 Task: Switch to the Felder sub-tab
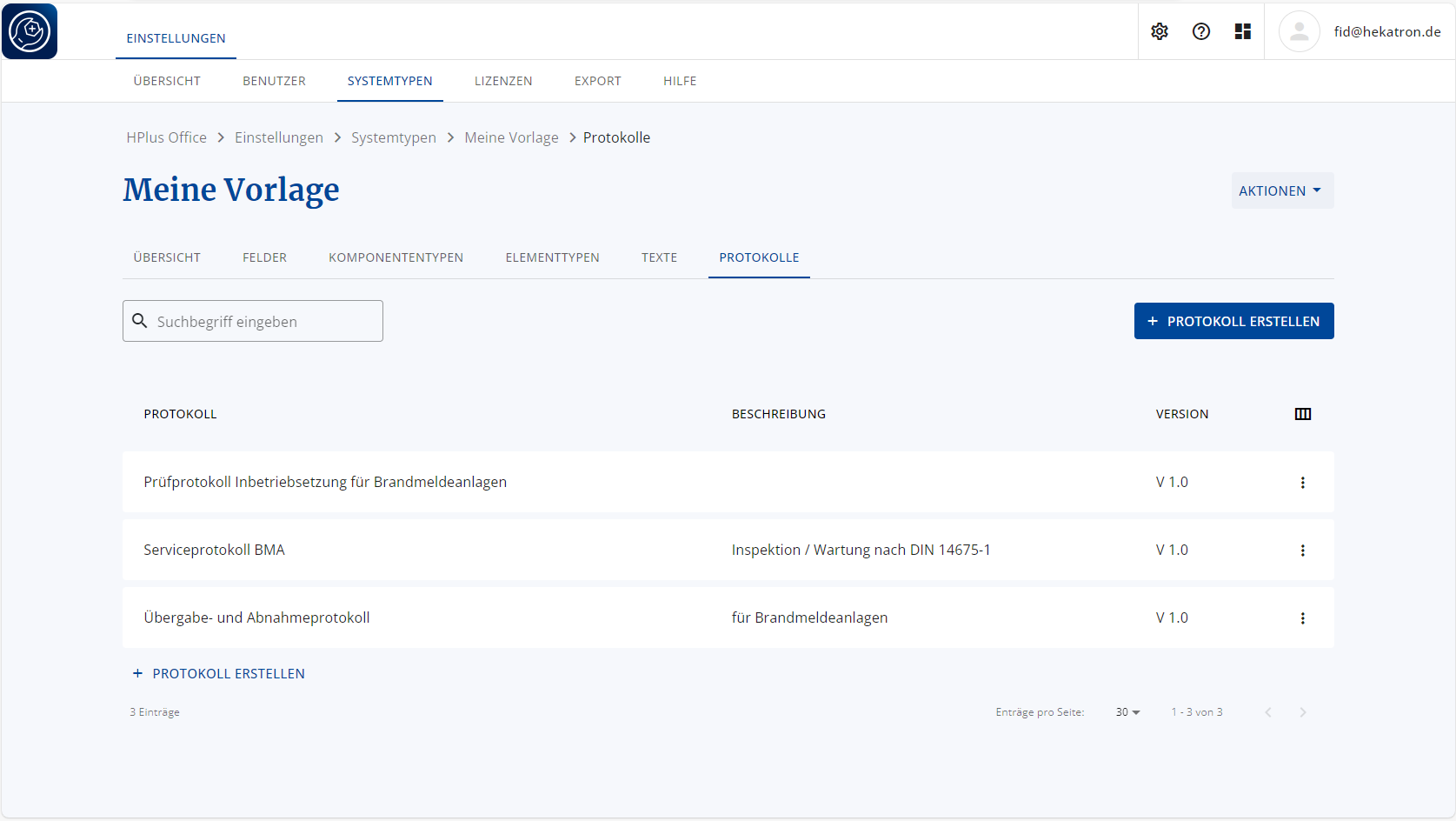(264, 257)
